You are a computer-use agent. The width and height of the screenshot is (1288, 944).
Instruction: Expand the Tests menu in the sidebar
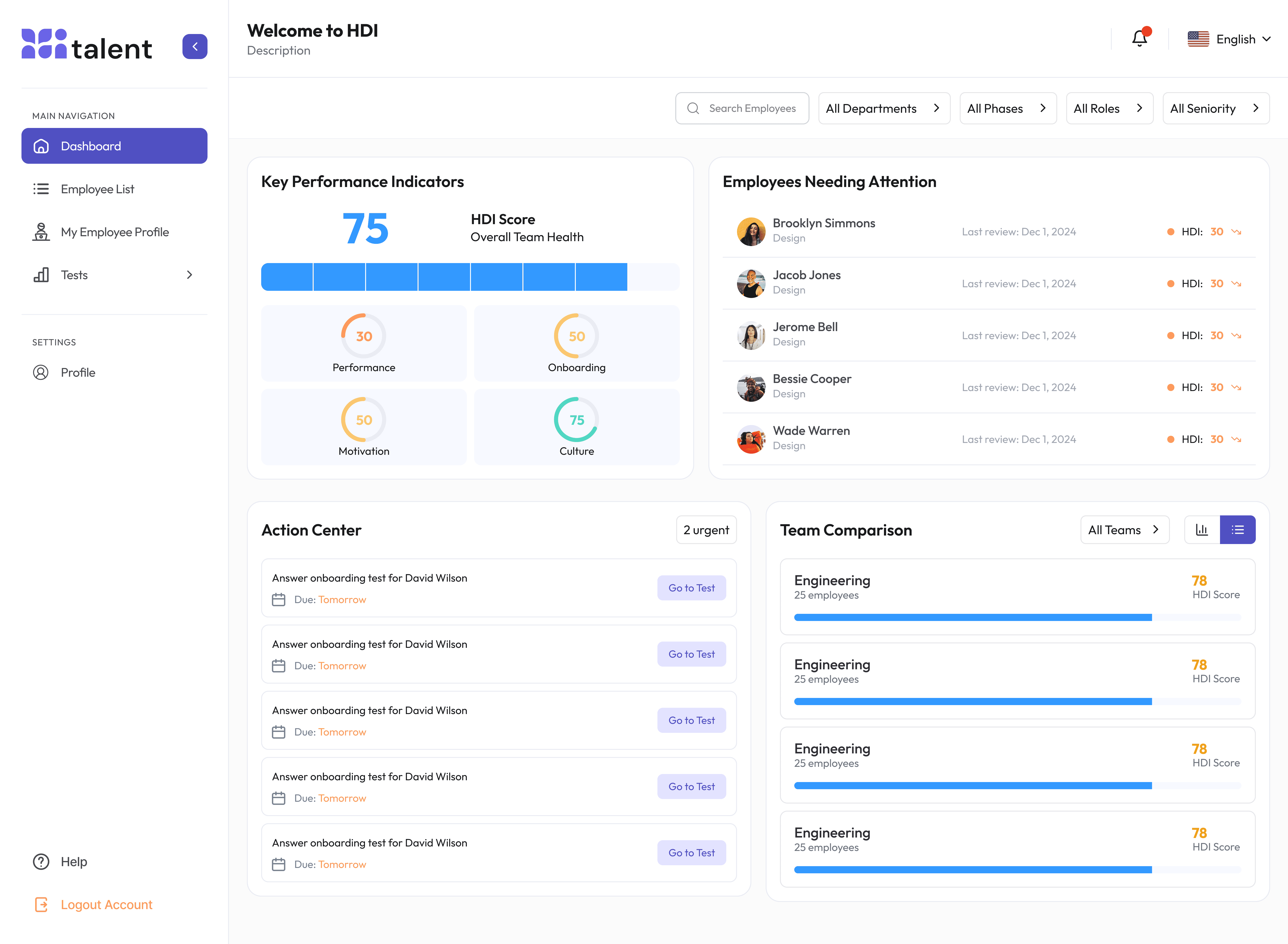(114, 275)
